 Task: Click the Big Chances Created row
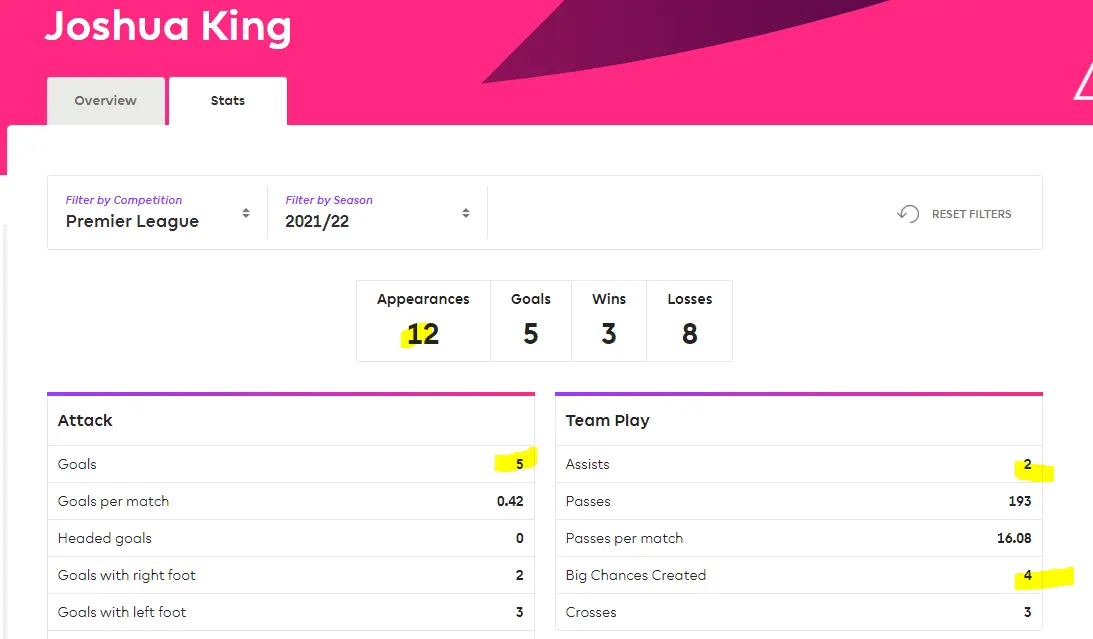[x=798, y=575]
